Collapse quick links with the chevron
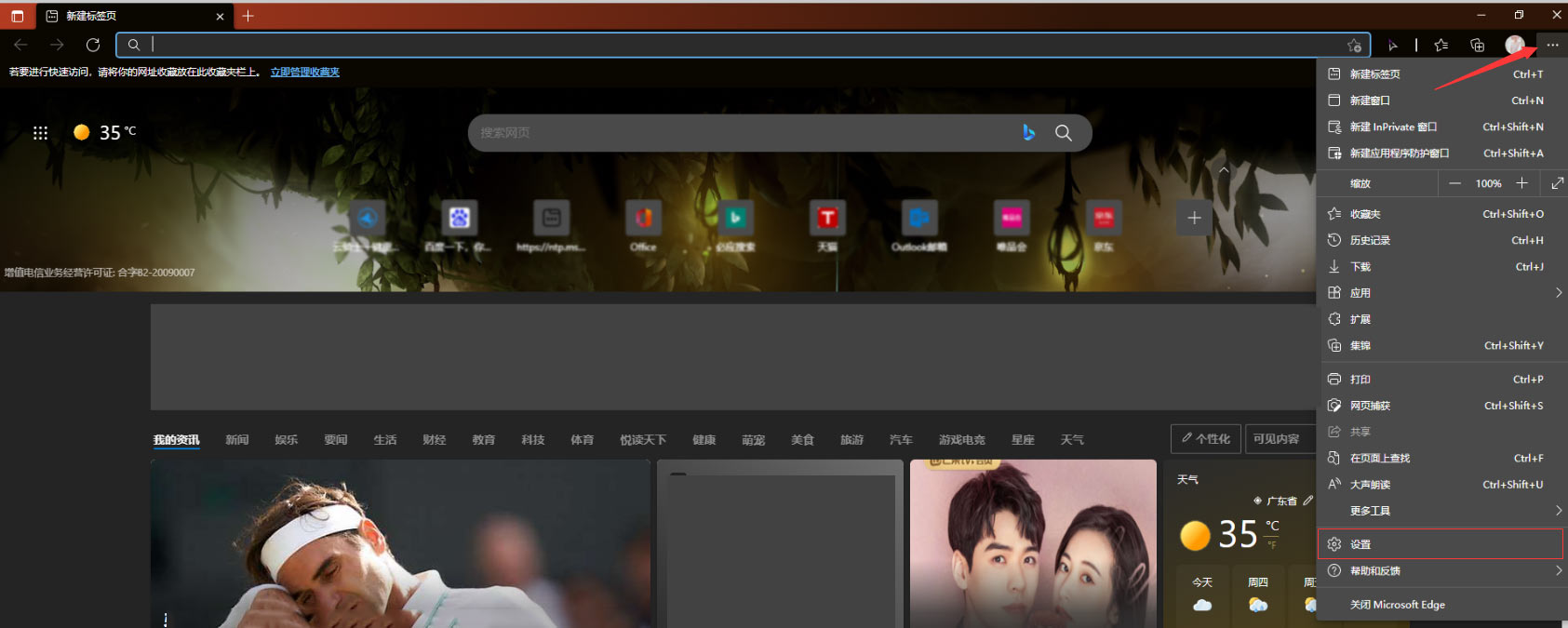Screen dimensions: 1568x628 1224,170
